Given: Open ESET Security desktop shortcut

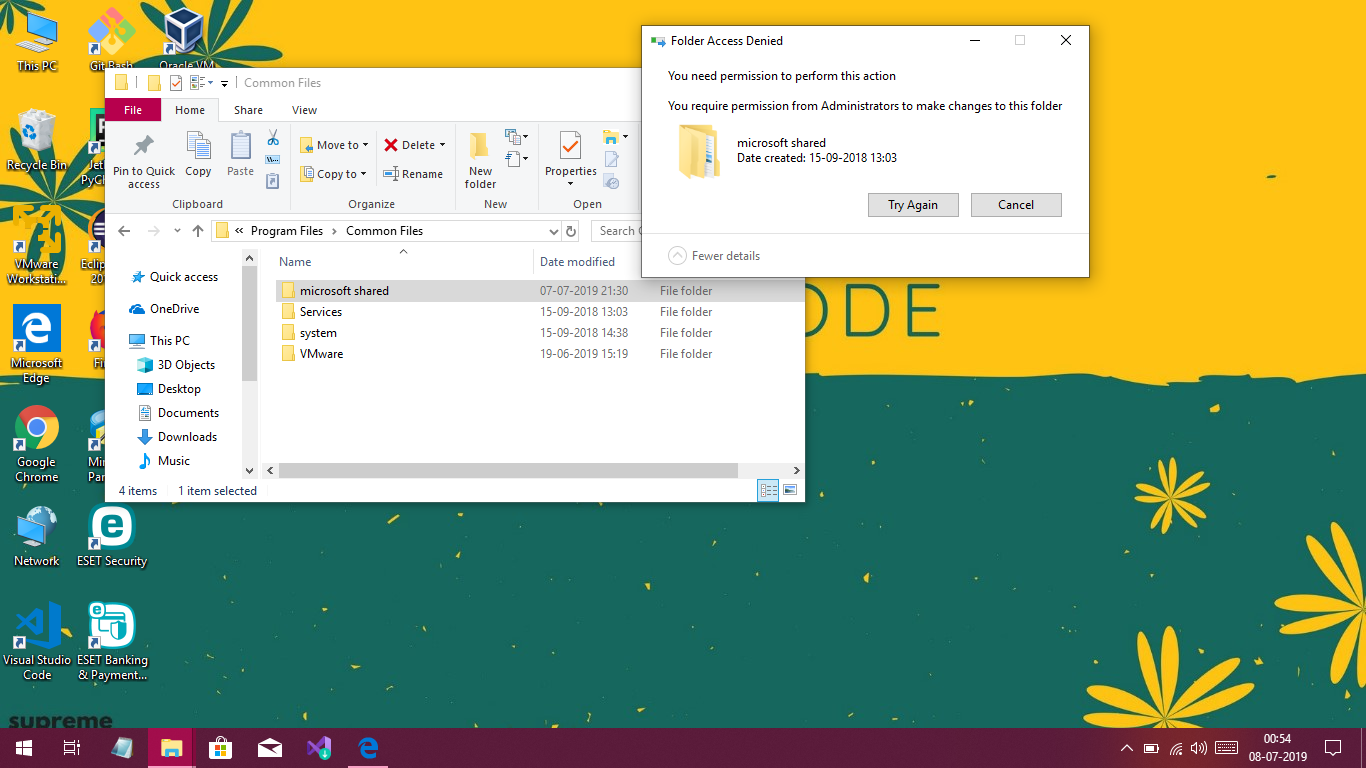Looking at the screenshot, I should (x=112, y=537).
